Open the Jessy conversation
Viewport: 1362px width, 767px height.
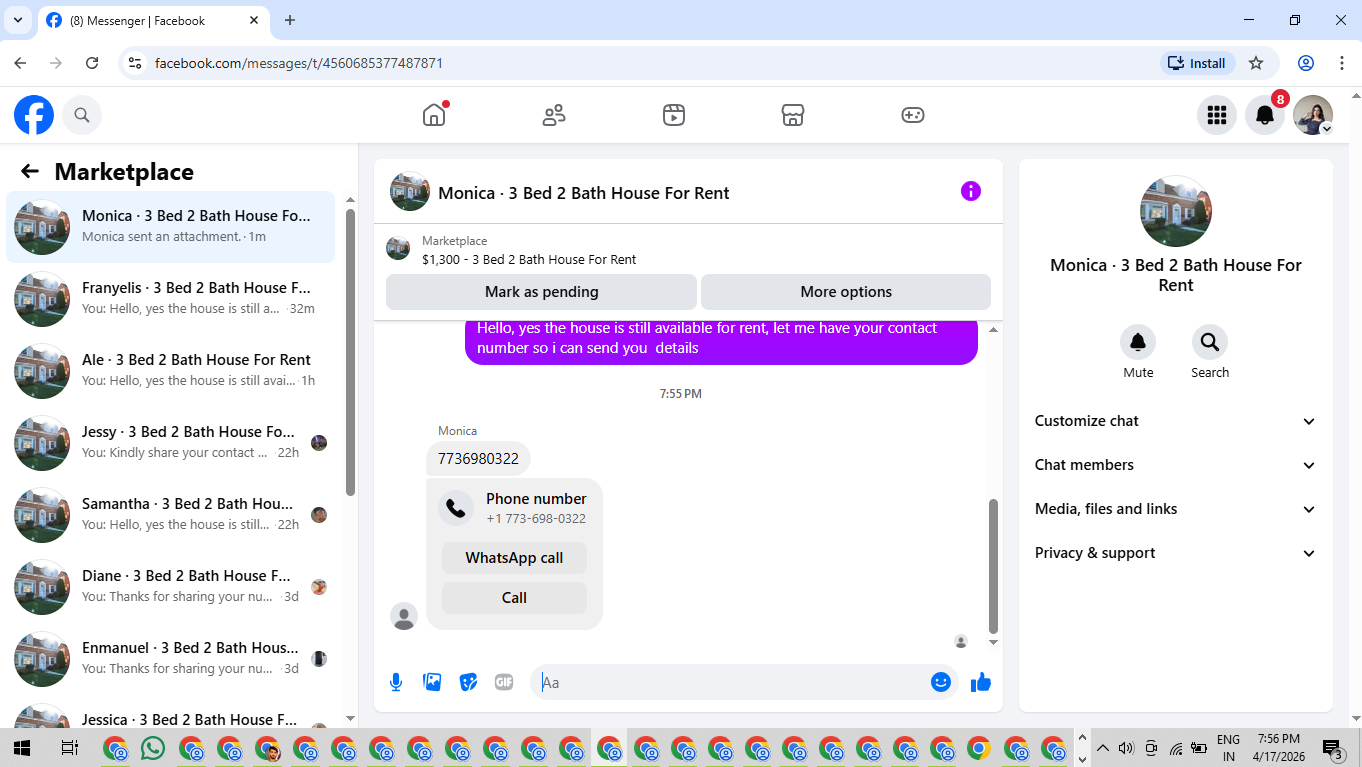coord(171,443)
